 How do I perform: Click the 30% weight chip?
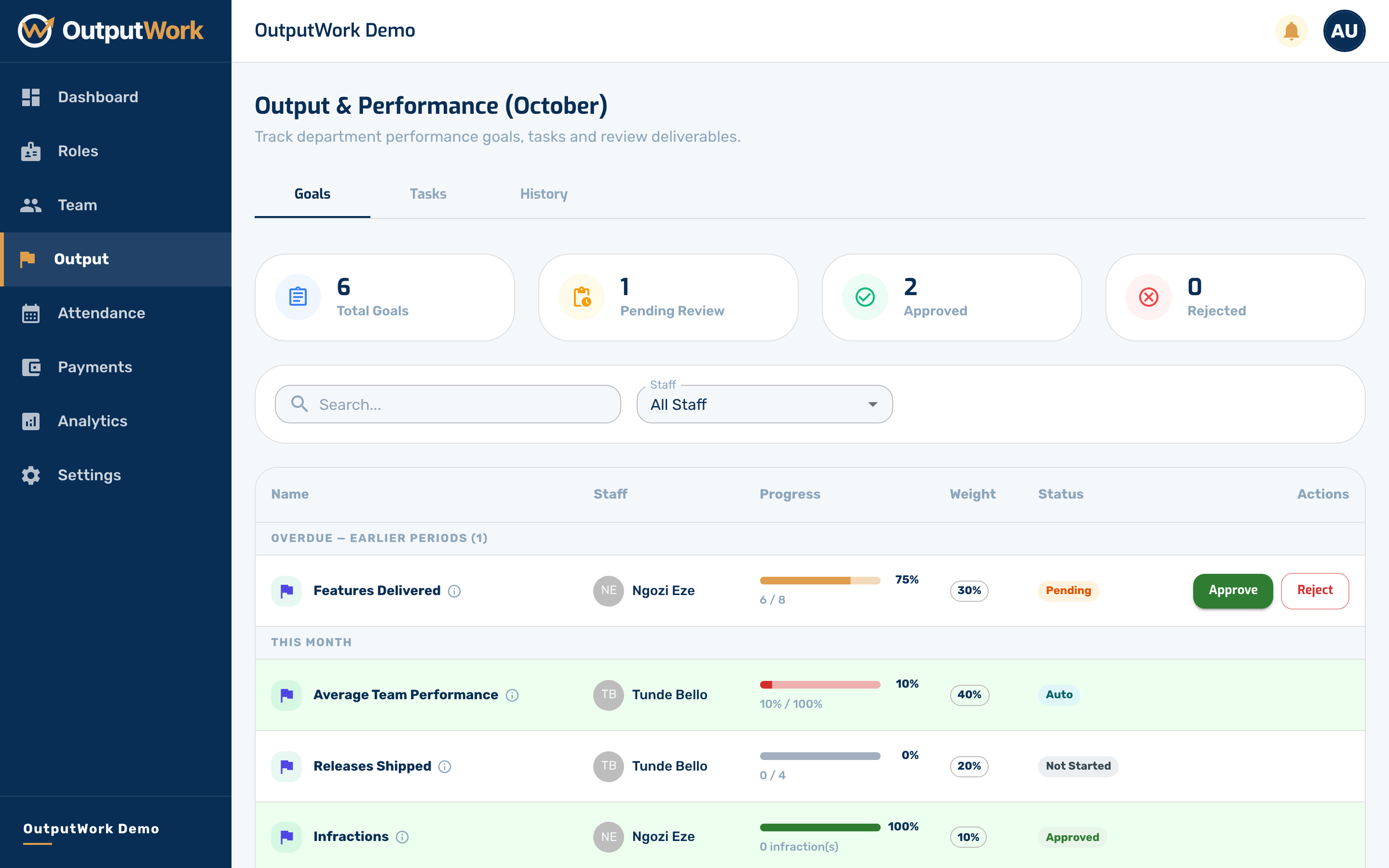point(969,590)
